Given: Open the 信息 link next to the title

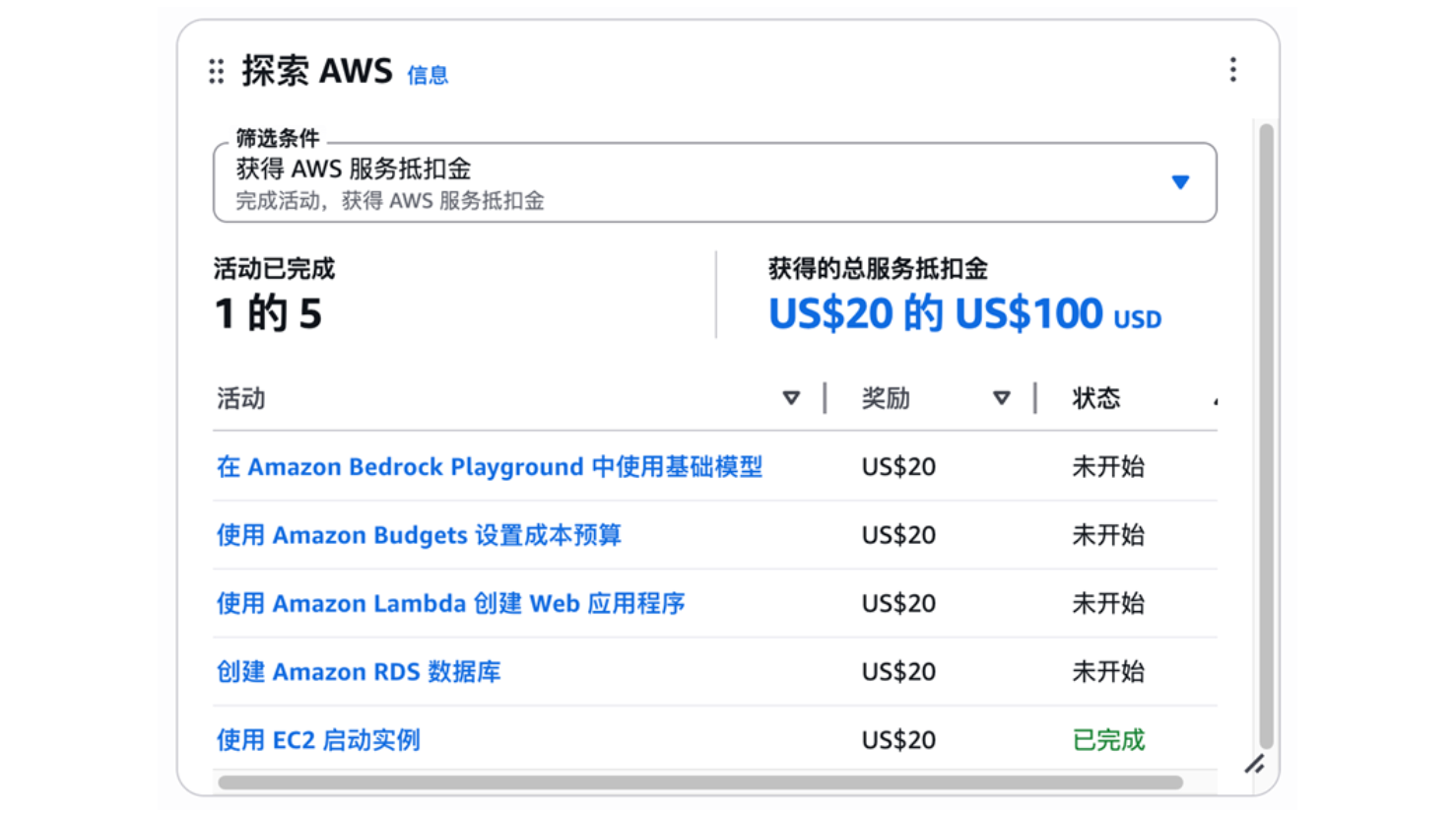Looking at the screenshot, I should point(428,75).
